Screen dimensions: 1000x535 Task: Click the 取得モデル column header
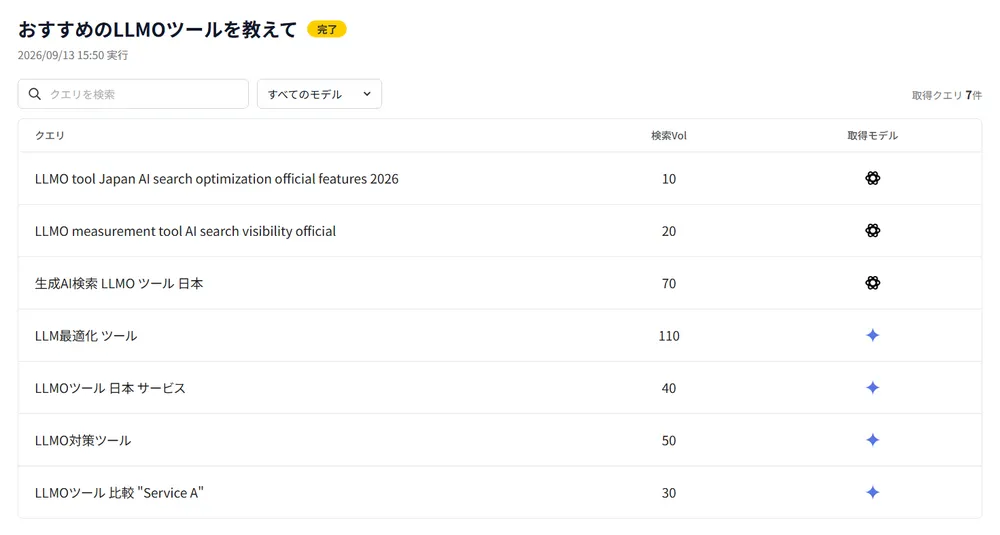872,135
